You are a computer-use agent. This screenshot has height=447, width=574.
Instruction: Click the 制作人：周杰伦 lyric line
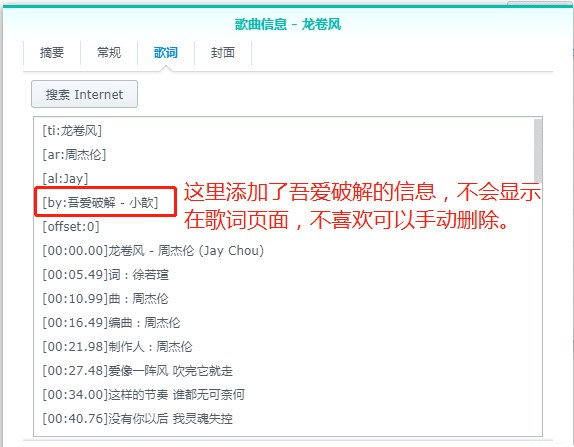(x=117, y=346)
